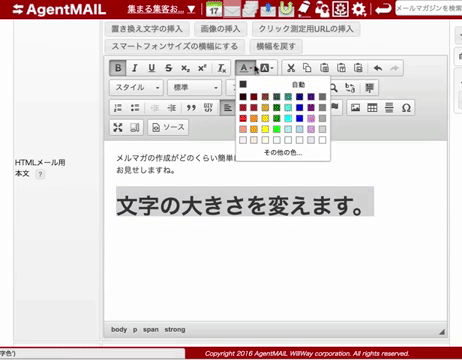Click the Redo arrow icon
The image size is (462, 360).
[394, 68]
